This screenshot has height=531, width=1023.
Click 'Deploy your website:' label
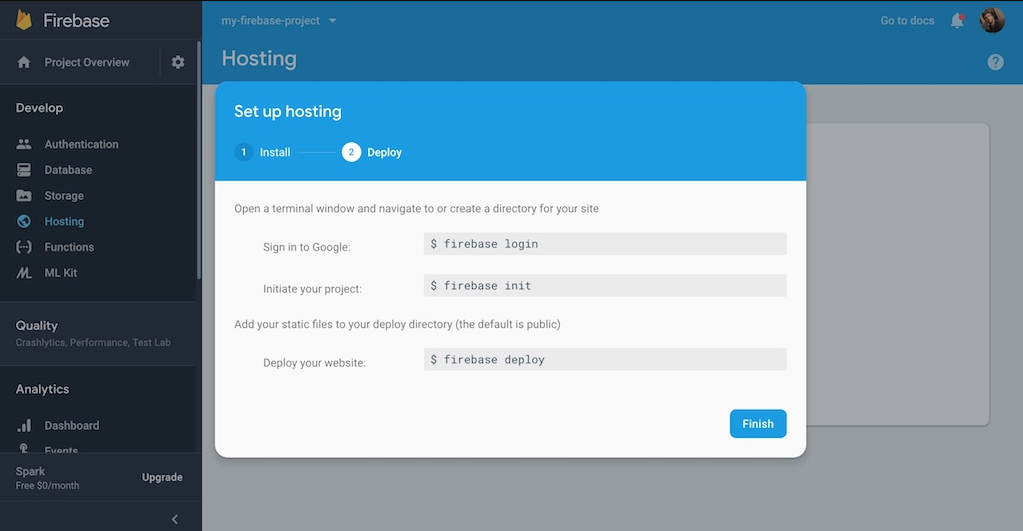314,363
